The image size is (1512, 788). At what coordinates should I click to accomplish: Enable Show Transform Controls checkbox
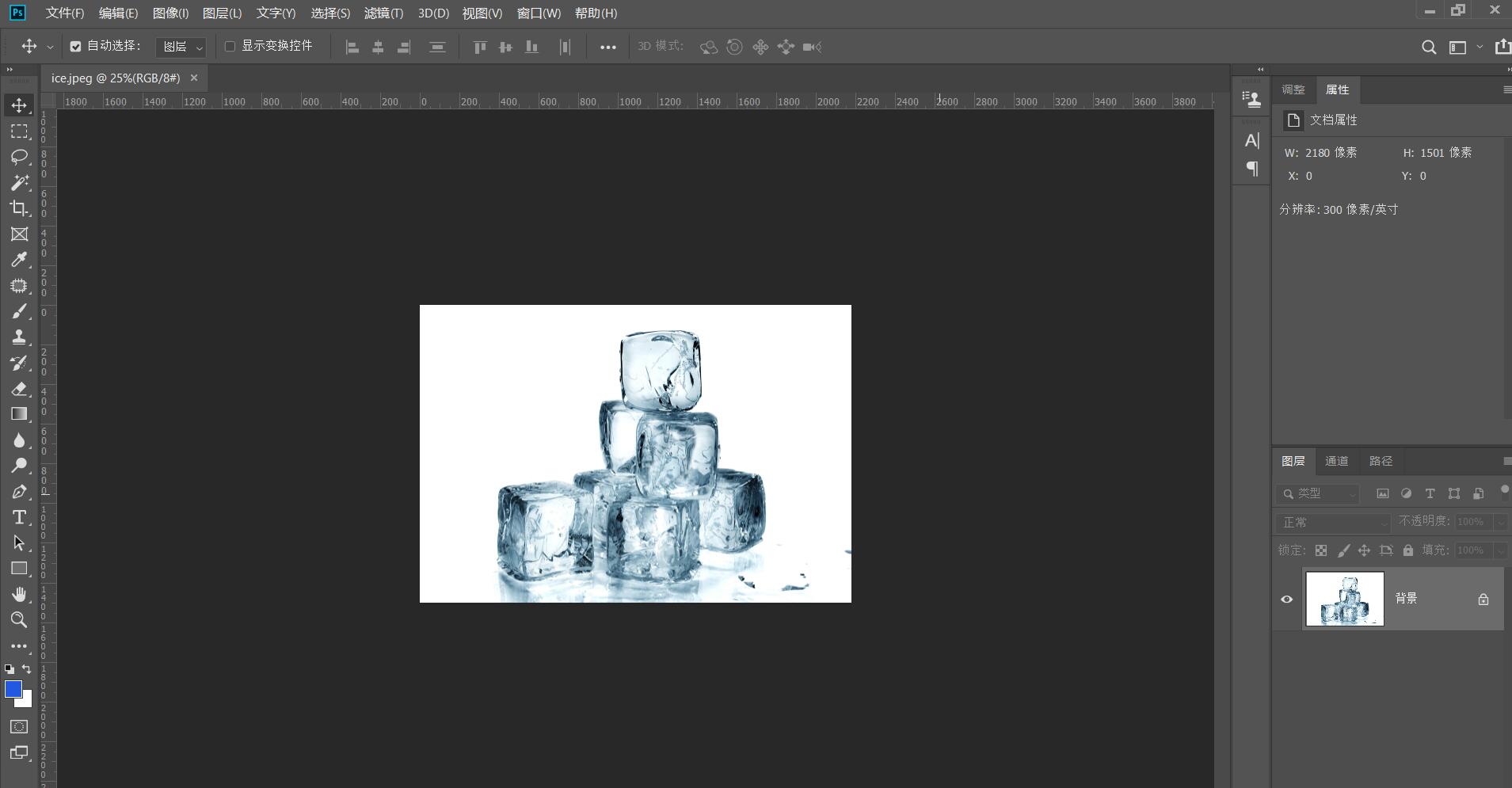coord(230,47)
